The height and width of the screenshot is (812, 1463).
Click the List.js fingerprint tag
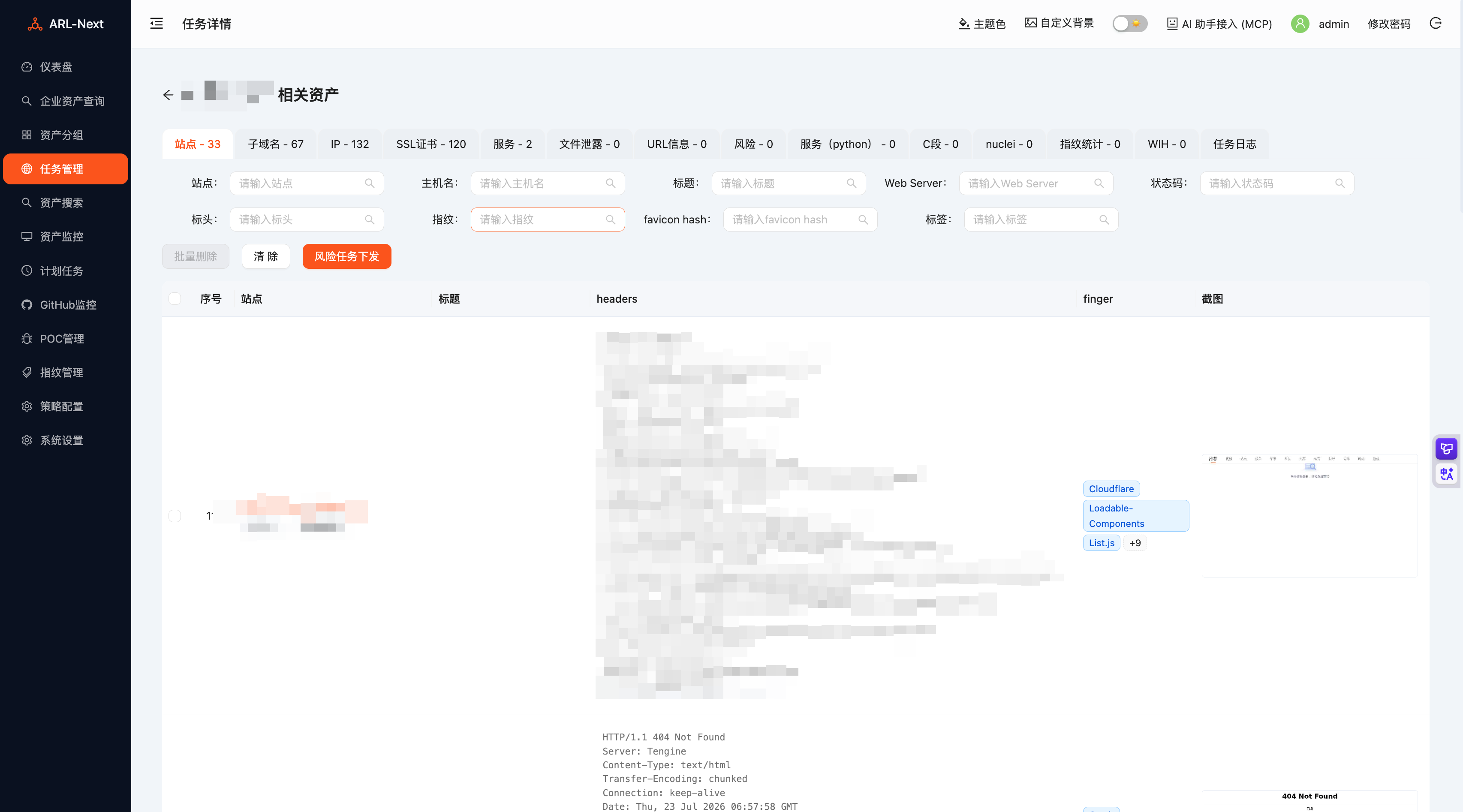(1102, 543)
